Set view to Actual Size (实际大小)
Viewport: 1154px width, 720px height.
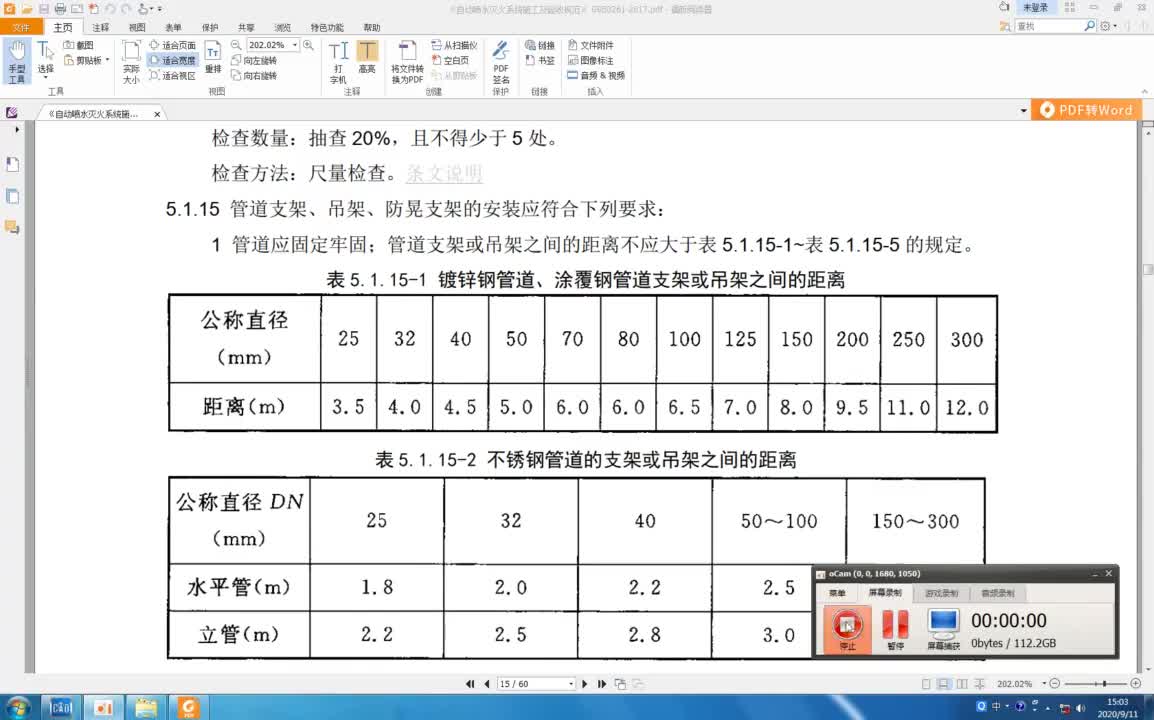point(131,63)
